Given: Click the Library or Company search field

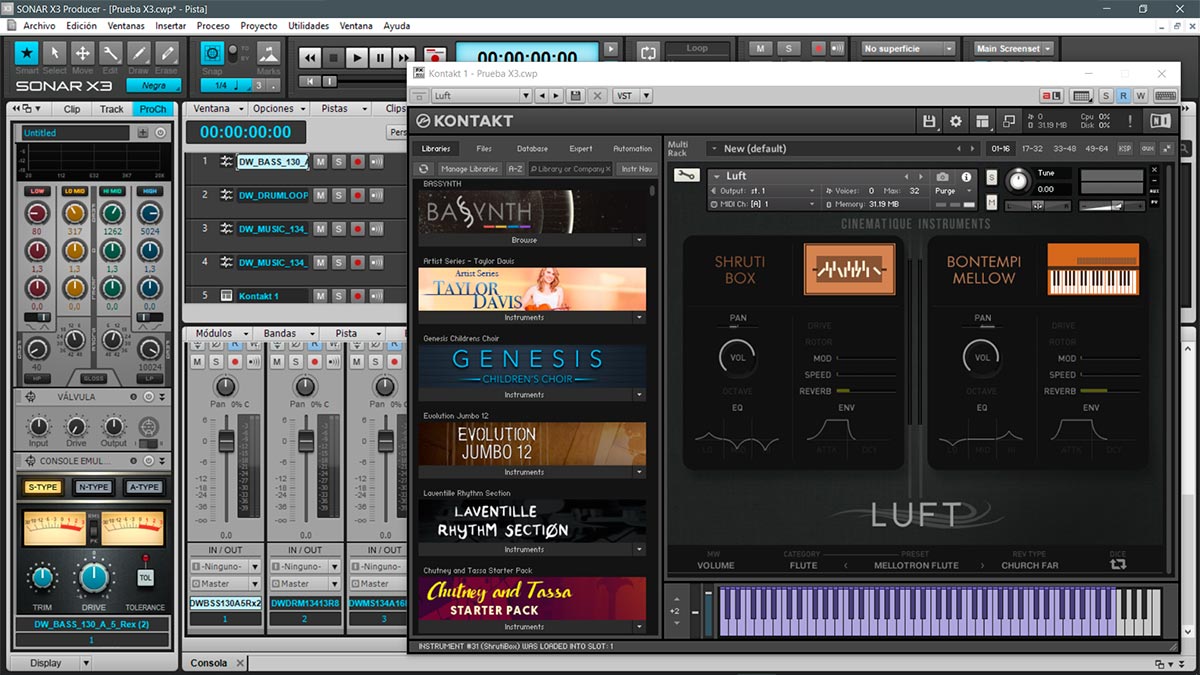Looking at the screenshot, I should tap(570, 169).
